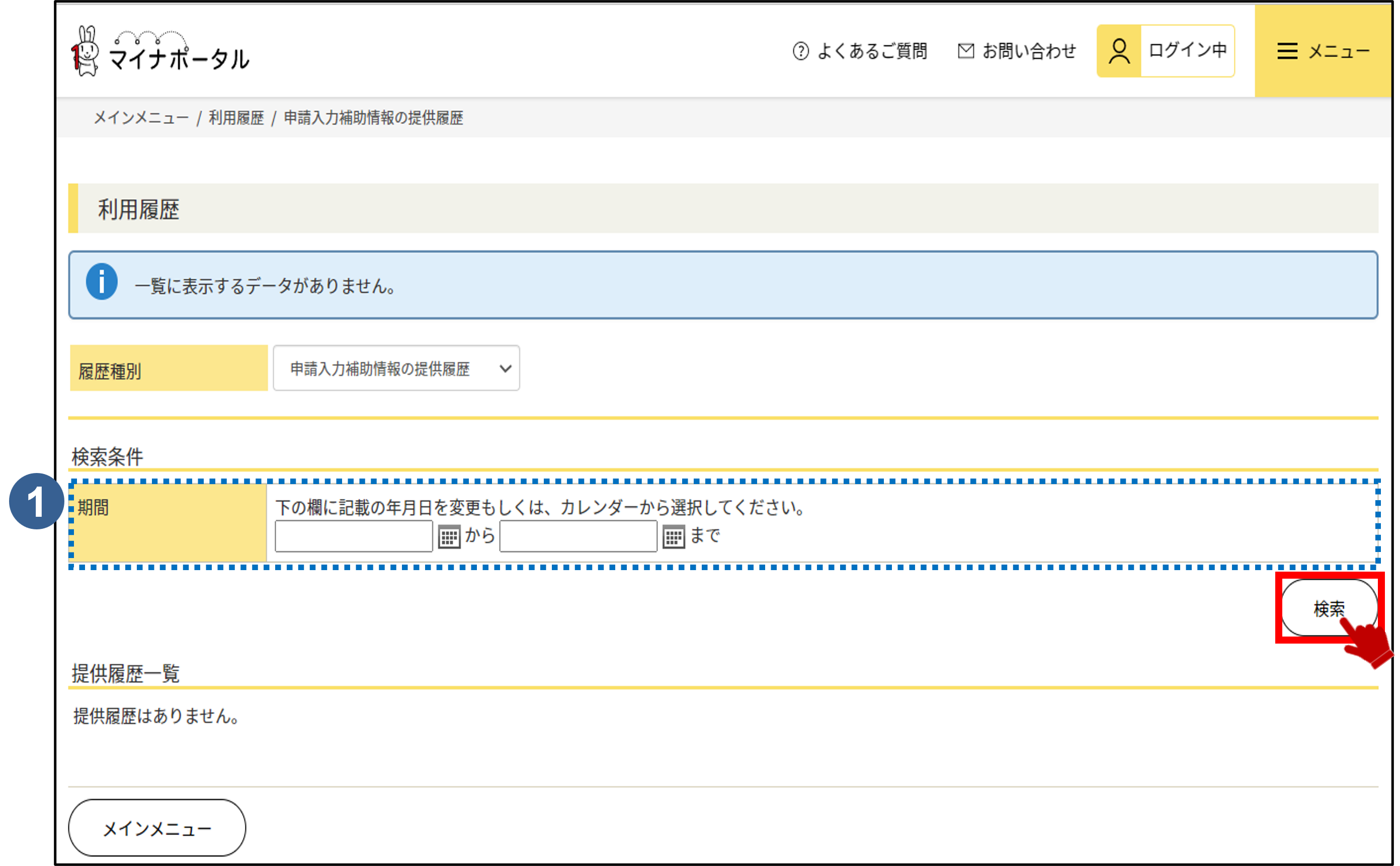This screenshot has height=866, width=1400.
Task: Click the question mark FAQ icon
Action: 800,51
